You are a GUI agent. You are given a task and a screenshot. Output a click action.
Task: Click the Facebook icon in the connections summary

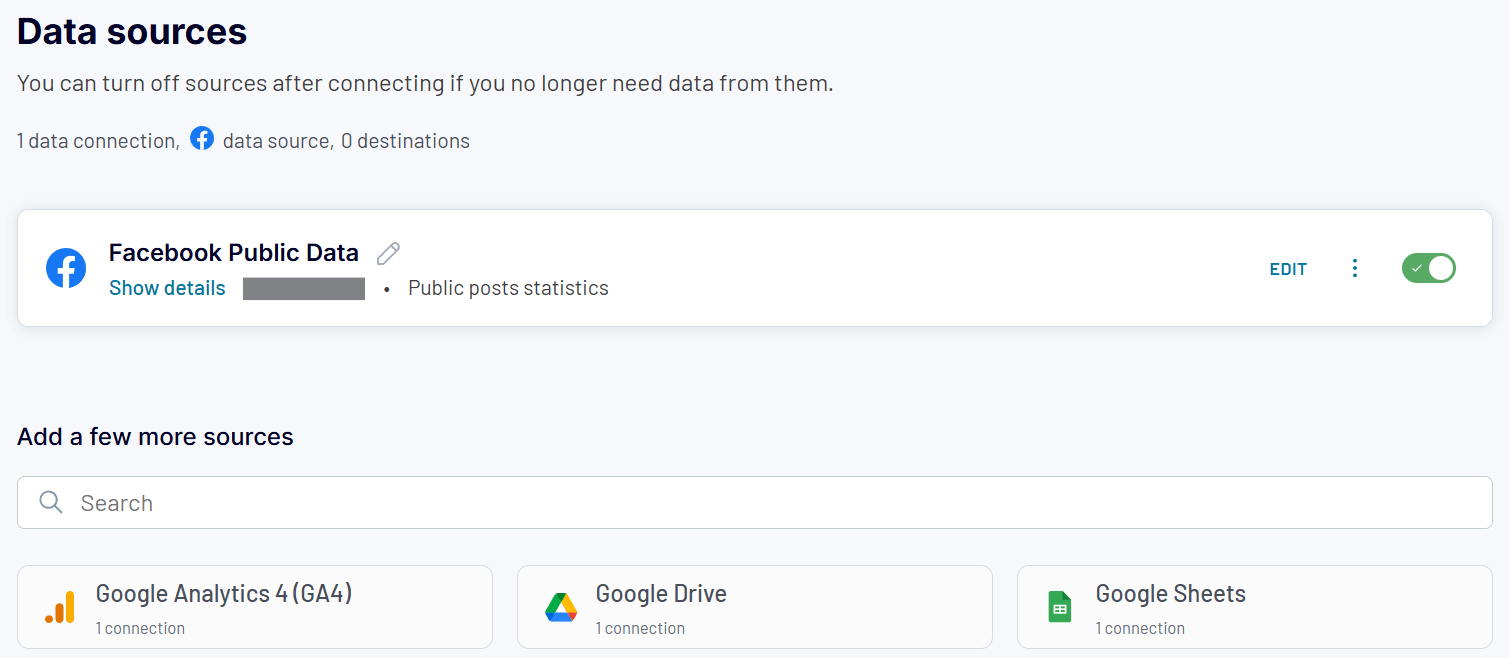(x=202, y=138)
